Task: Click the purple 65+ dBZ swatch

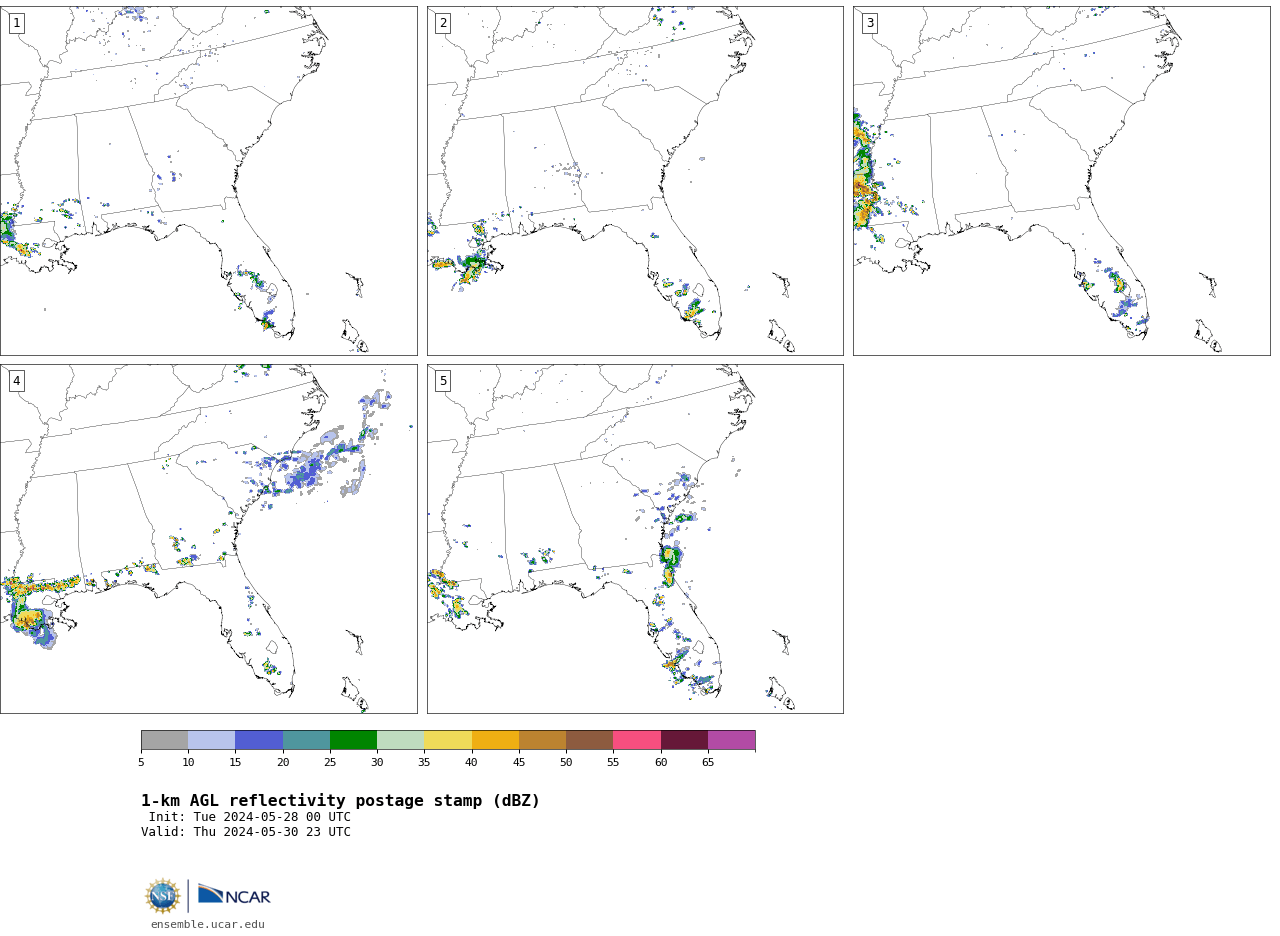Action: coord(731,740)
